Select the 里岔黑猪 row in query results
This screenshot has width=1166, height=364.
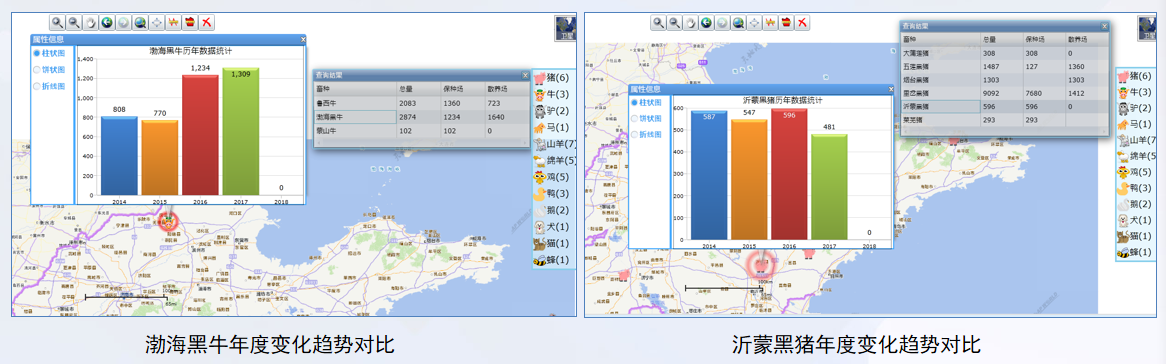tap(1005, 93)
